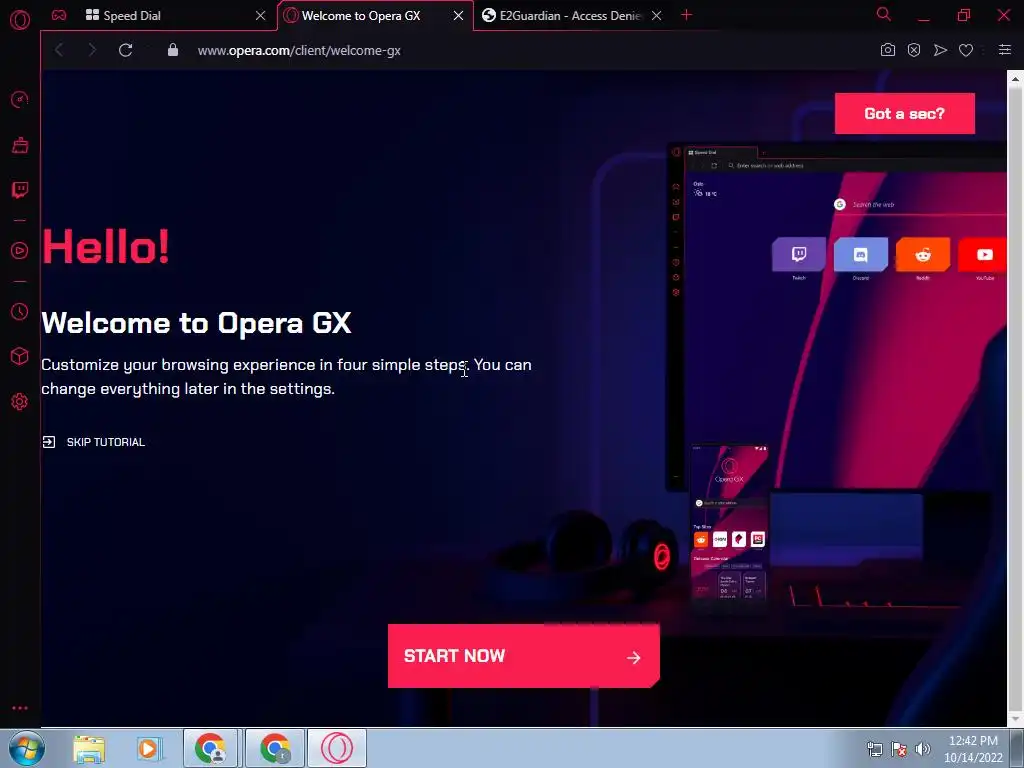Close the Speed Dial tab

(261, 16)
